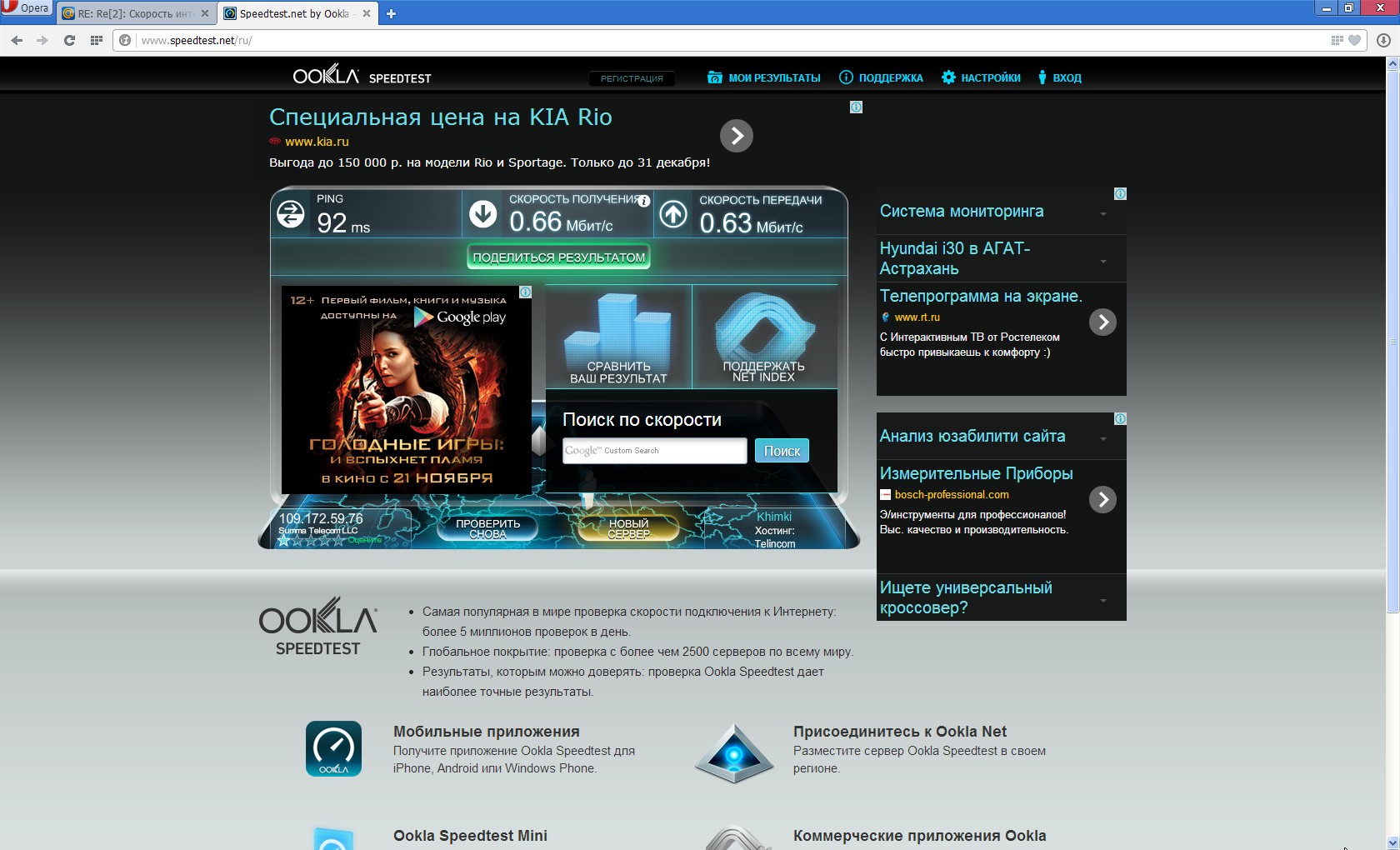This screenshot has width=1400, height=850.
Task: Click the mobile apps speedometer icon
Action: tap(333, 748)
